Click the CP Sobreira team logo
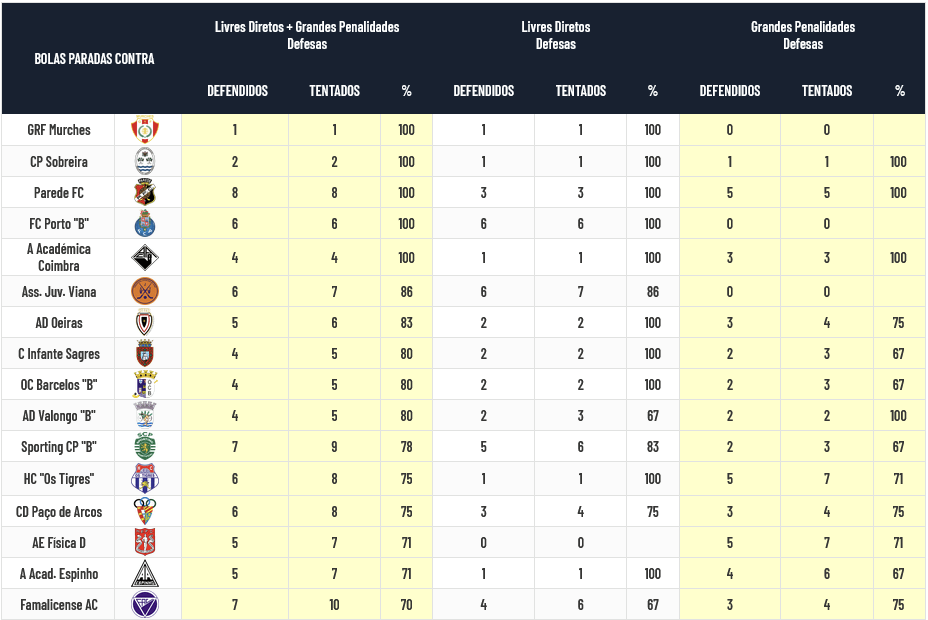This screenshot has width=928, height=620. [145, 161]
